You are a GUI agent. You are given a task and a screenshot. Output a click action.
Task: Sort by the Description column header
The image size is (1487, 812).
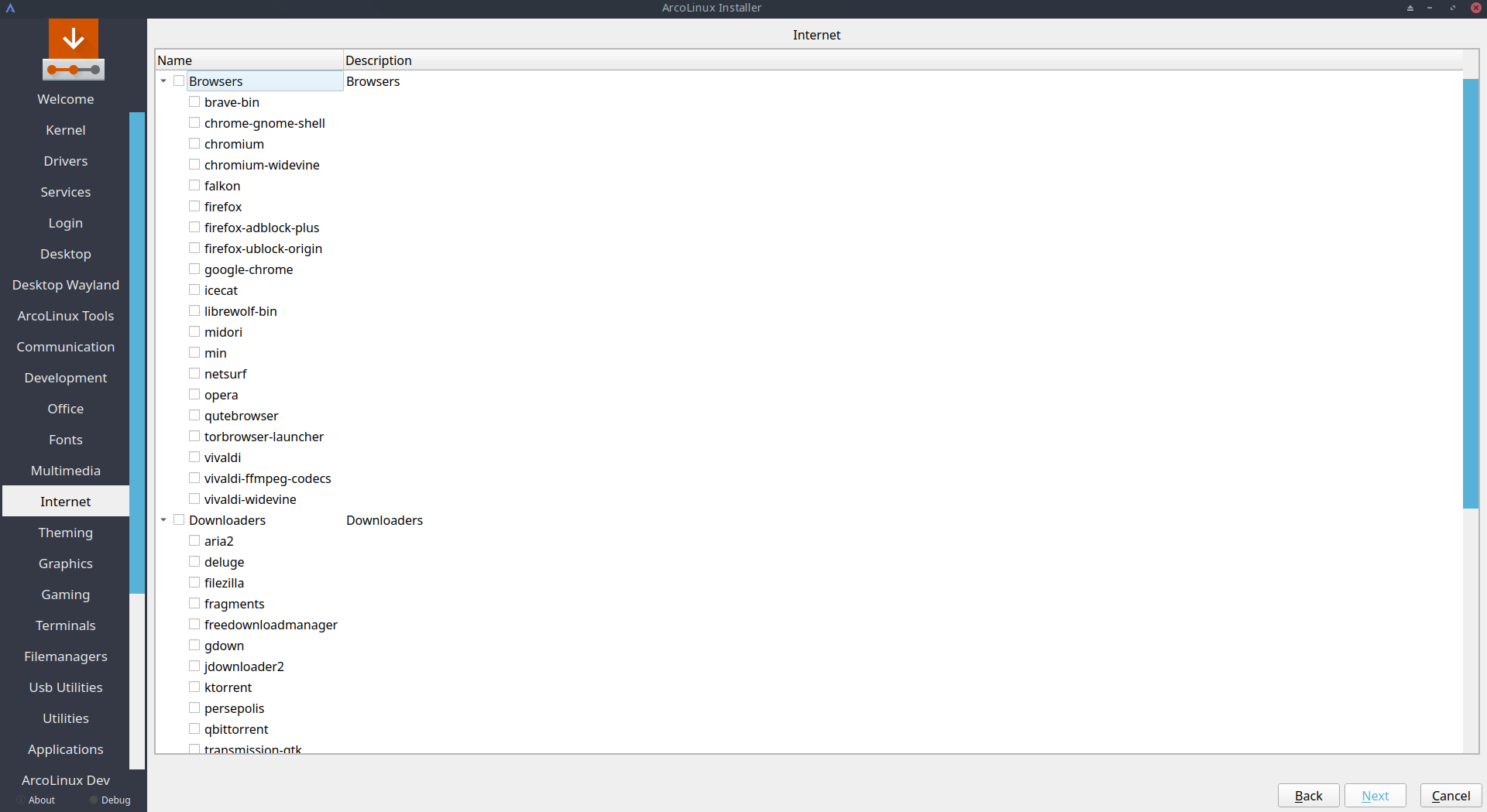pyautogui.click(x=903, y=60)
